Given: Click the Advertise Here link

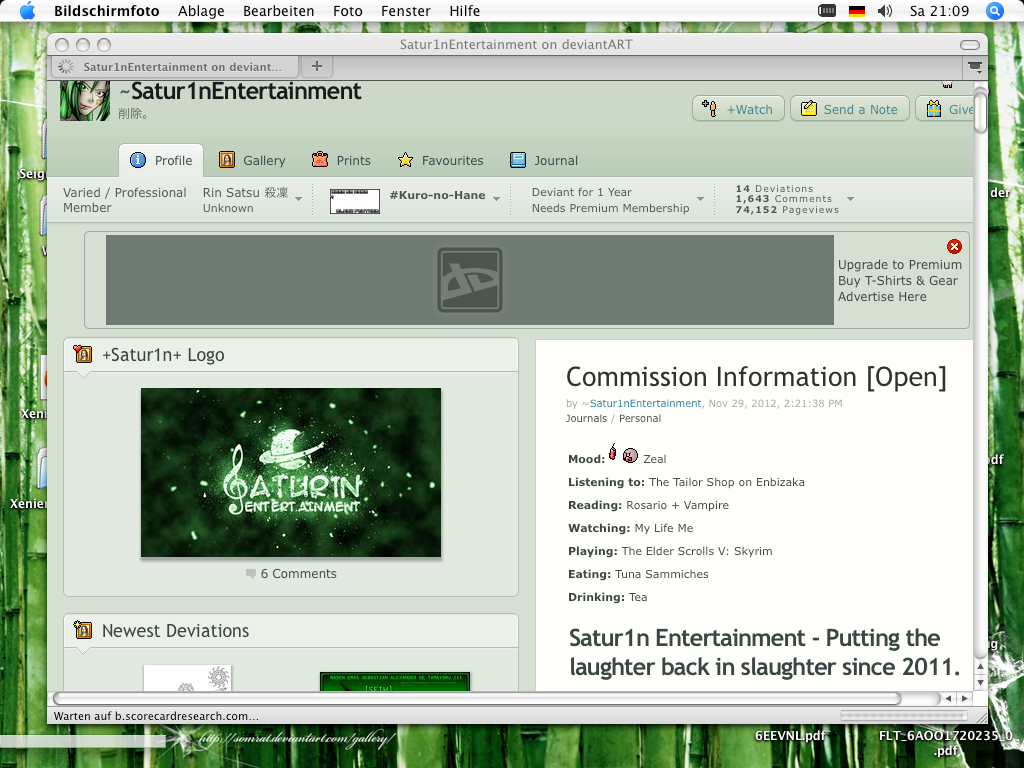Looking at the screenshot, I should (882, 296).
